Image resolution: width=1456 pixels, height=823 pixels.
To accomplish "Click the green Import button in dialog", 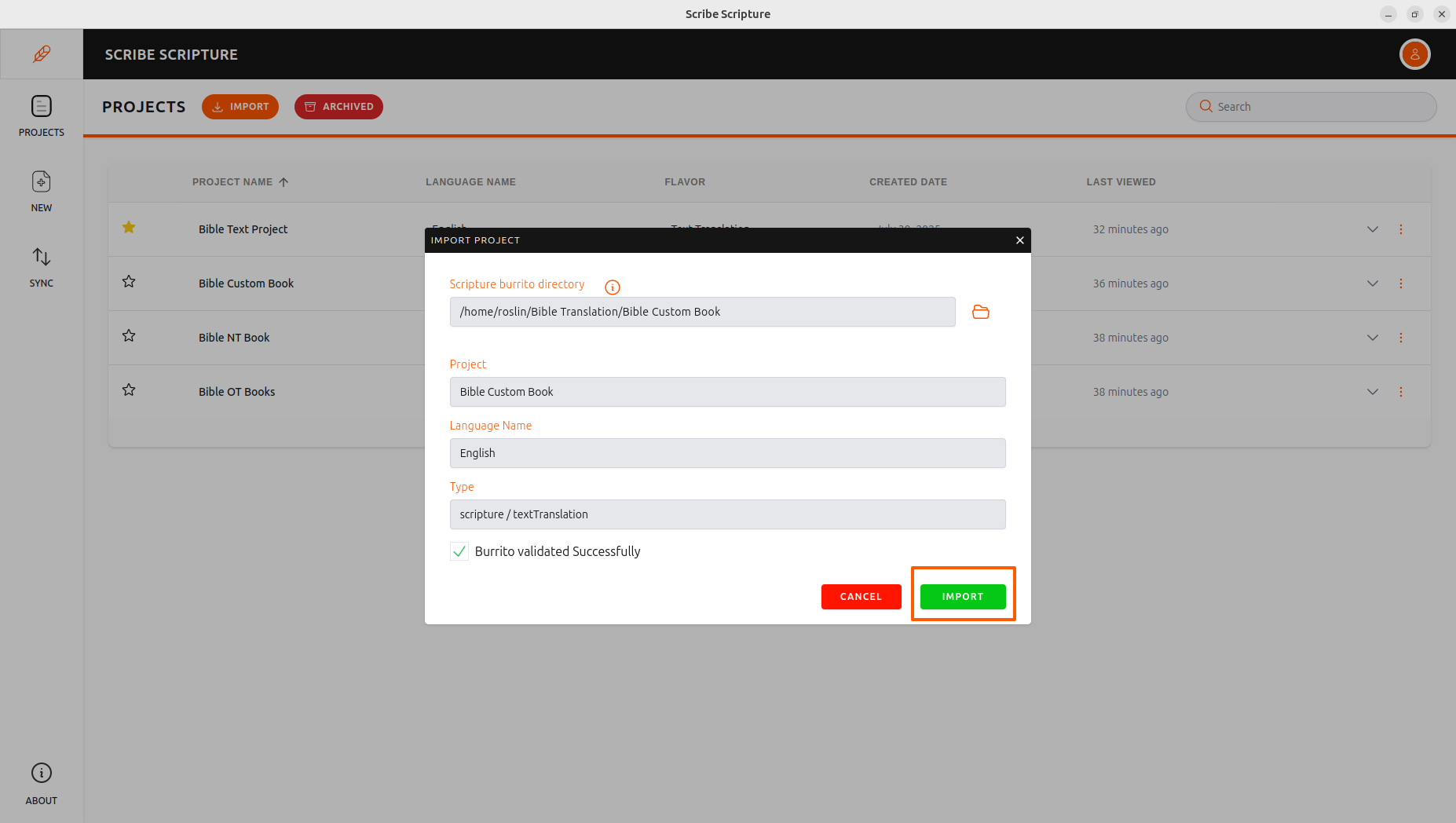I will [962, 597].
